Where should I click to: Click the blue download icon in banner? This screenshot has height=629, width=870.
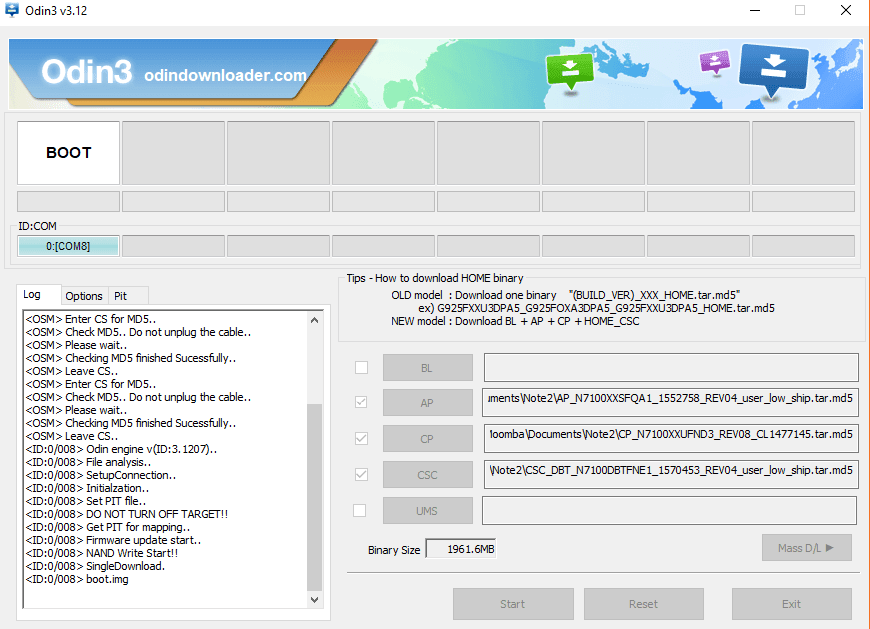pos(773,69)
